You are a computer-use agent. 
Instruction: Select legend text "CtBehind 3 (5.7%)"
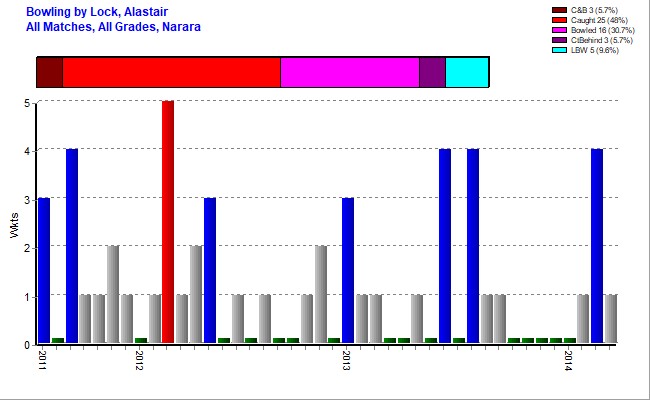[602, 40]
